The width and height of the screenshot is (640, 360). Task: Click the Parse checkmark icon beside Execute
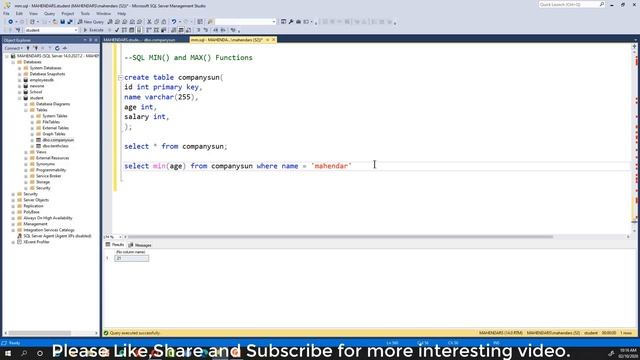click(x=117, y=30)
